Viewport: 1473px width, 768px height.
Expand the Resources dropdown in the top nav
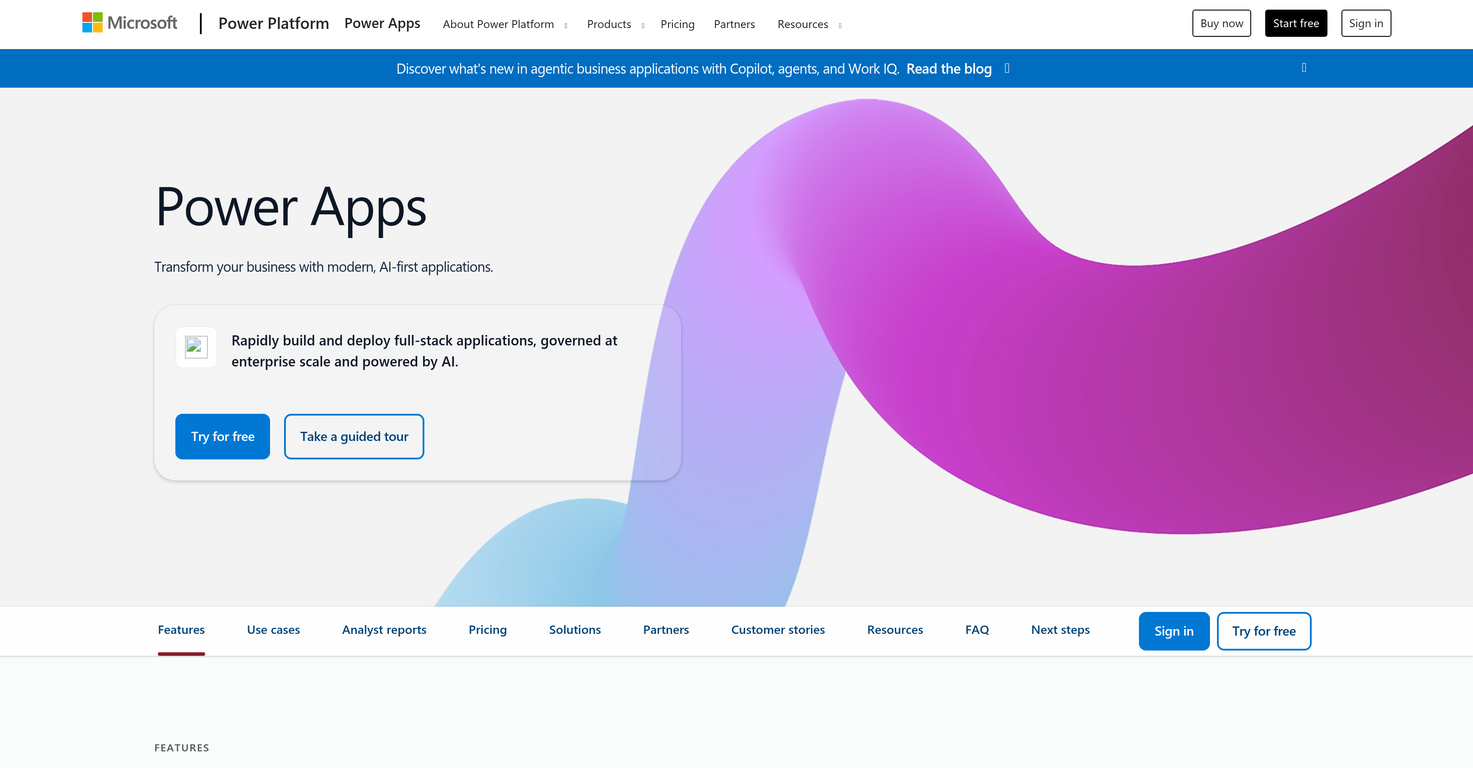coord(808,24)
